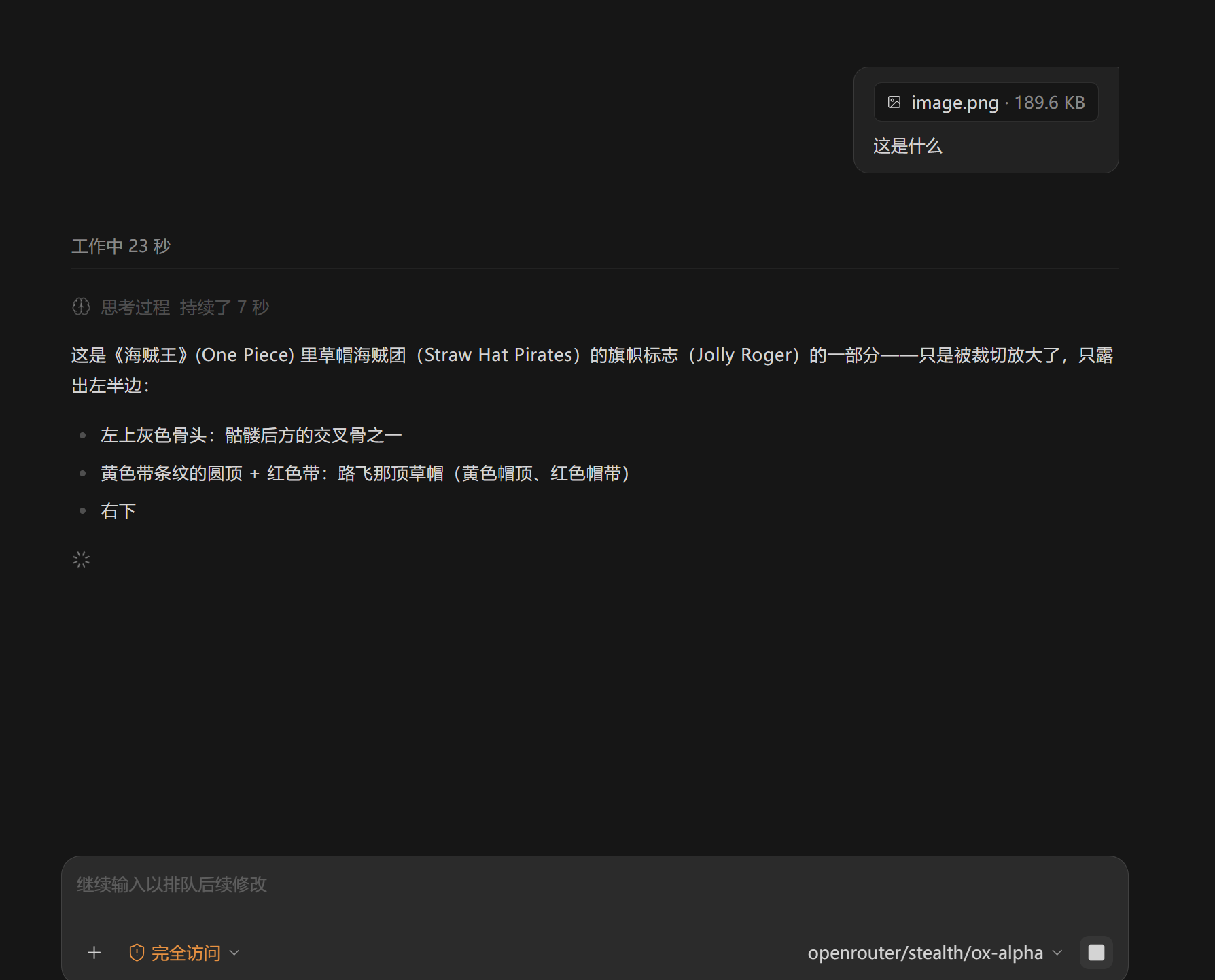
Task: Click the 工作中 23 秒 status text
Action: [121, 246]
